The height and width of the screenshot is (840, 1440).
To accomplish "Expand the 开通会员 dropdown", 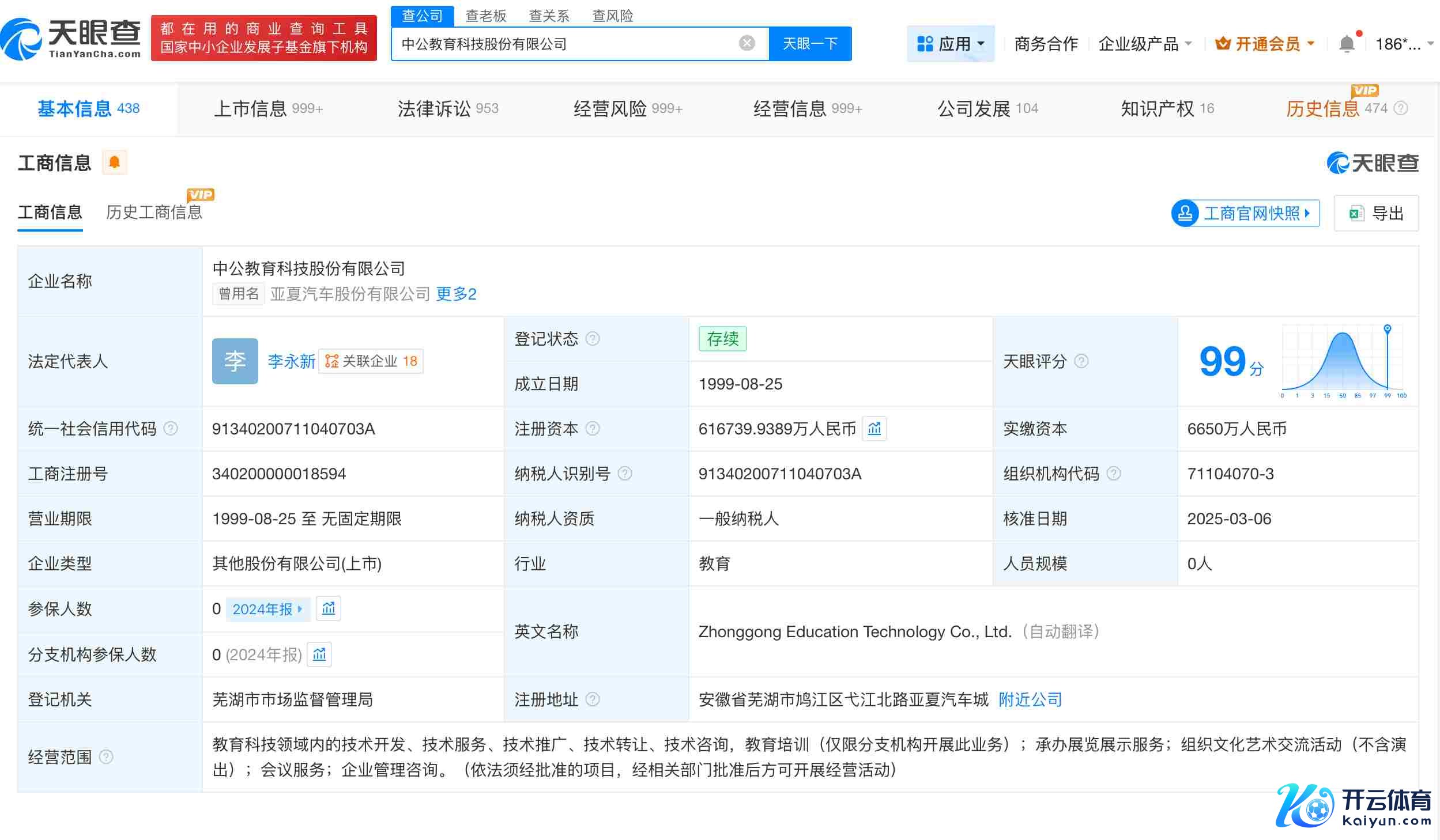I will [x=1265, y=44].
